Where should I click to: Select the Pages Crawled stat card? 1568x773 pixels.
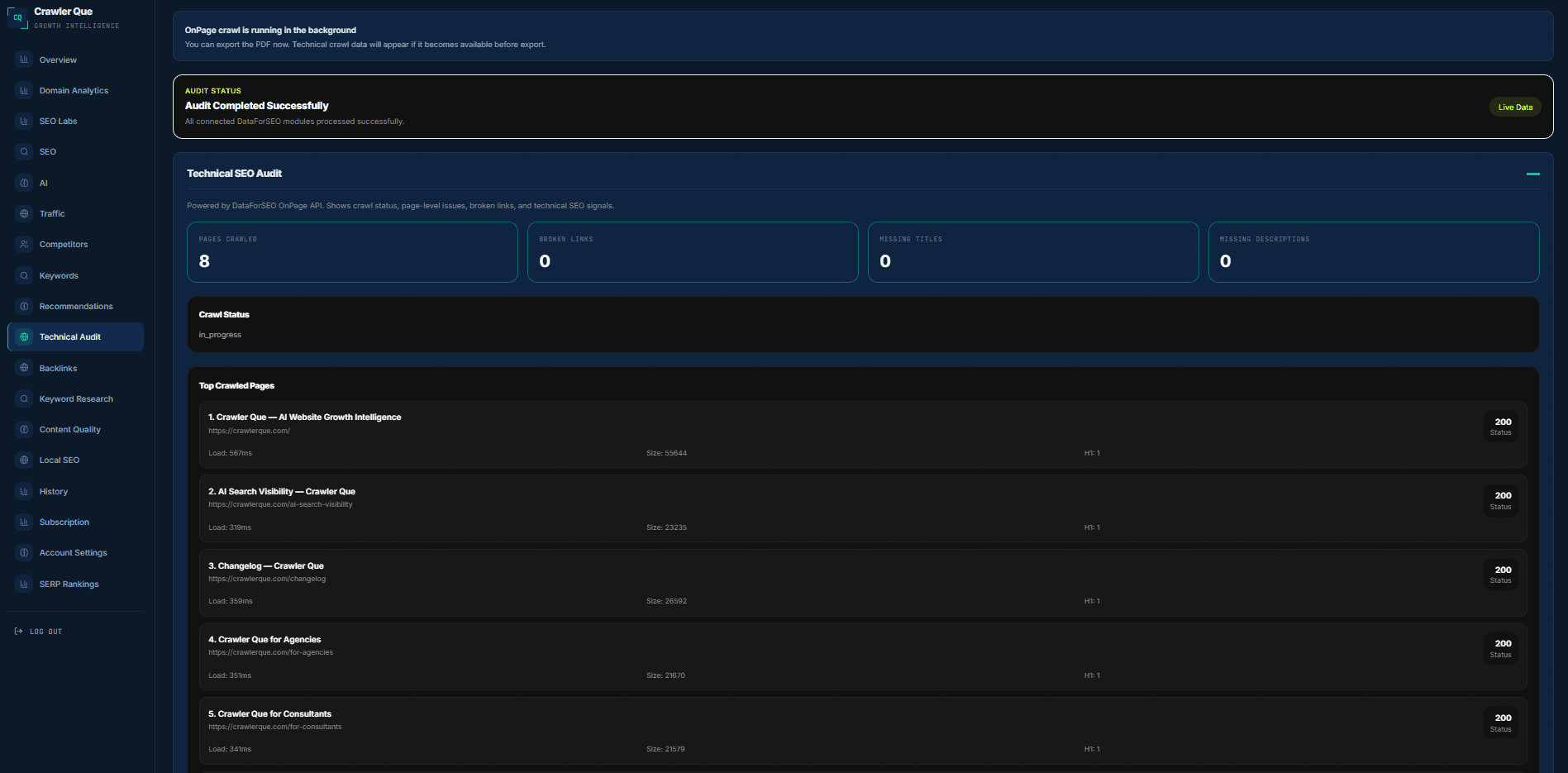(352, 252)
